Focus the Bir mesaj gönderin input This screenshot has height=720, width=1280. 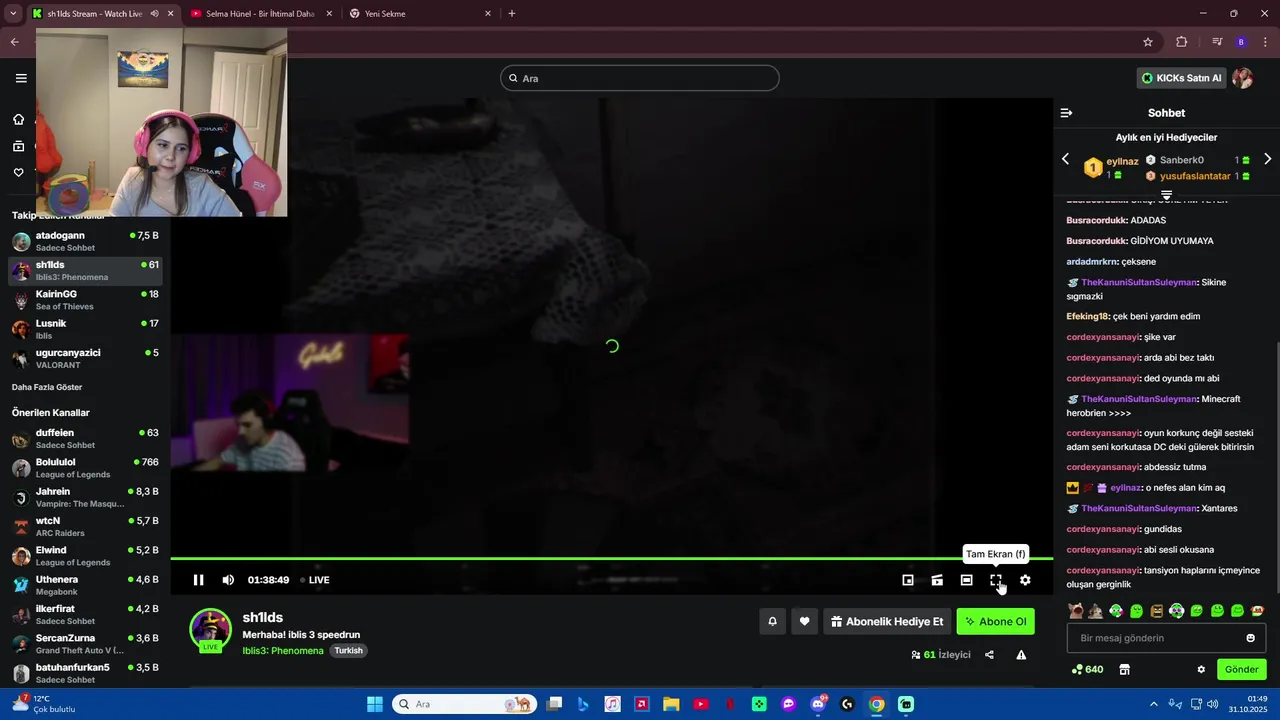[x=1166, y=638]
